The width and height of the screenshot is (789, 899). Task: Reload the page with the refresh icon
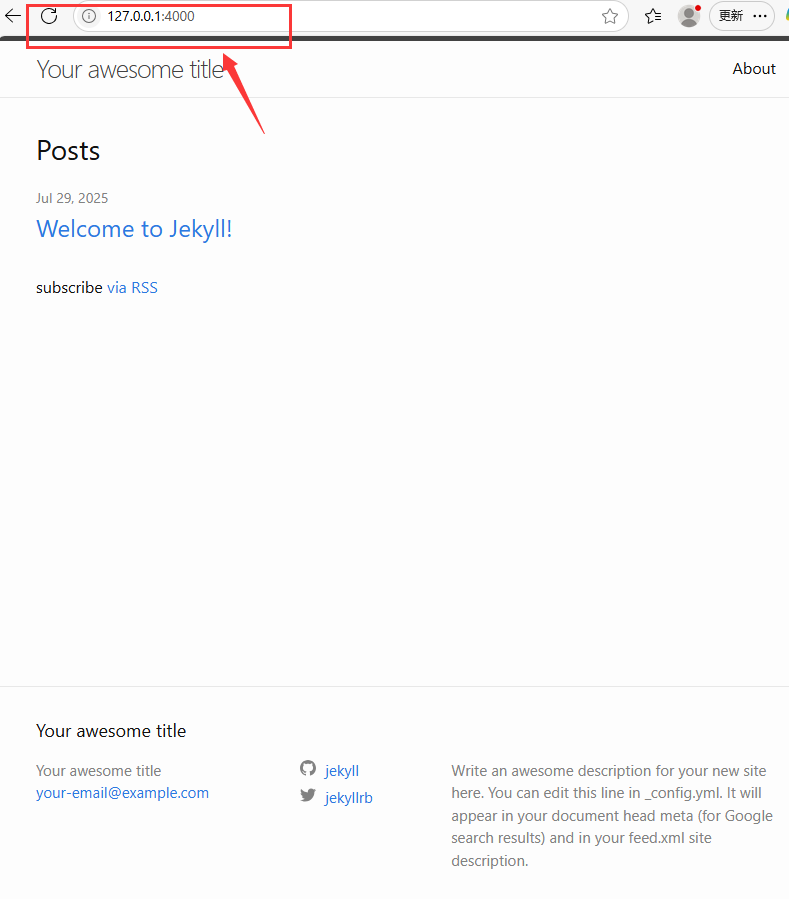coord(49,16)
